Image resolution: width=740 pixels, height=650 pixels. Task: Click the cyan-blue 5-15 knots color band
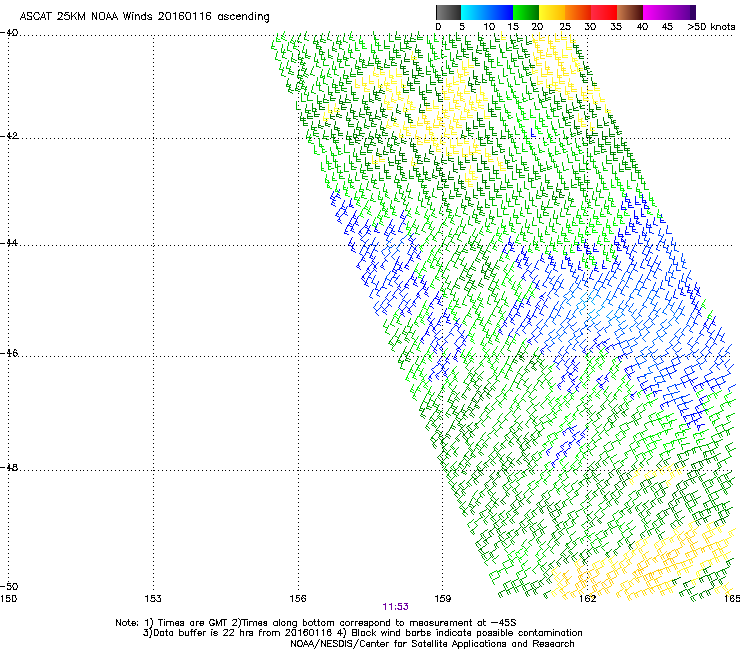pyautogui.click(x=487, y=12)
